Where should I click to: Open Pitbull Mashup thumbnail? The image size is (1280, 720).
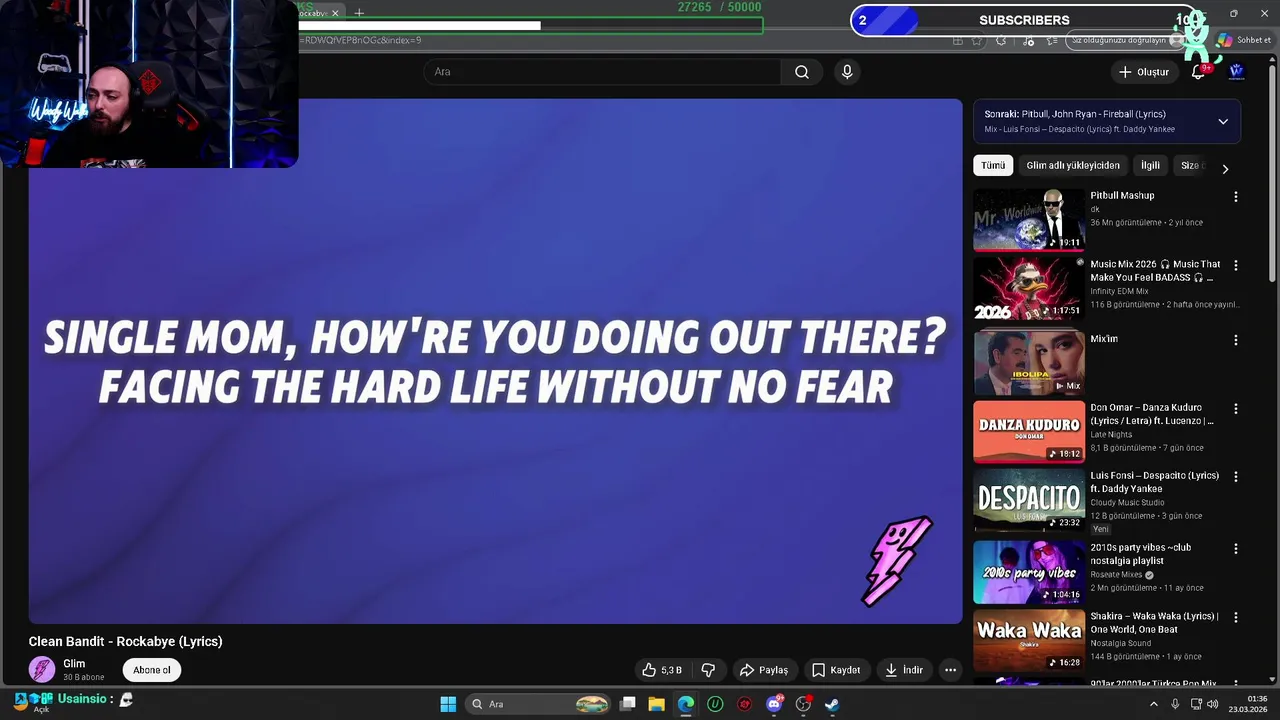1029,220
